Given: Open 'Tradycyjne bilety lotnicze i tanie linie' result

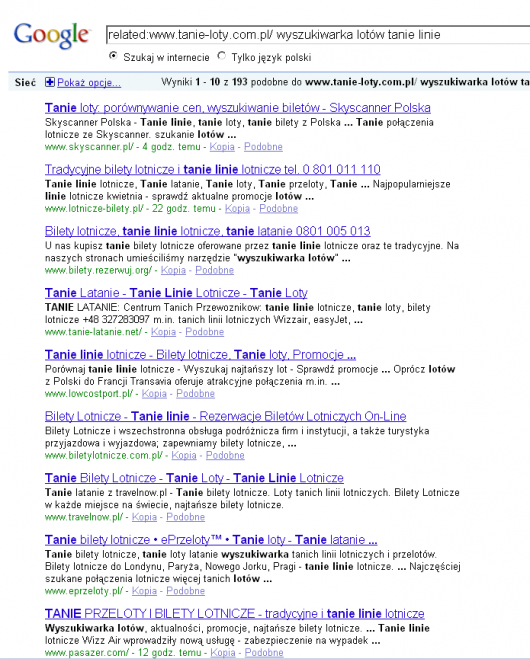Looking at the screenshot, I should click(213, 169).
